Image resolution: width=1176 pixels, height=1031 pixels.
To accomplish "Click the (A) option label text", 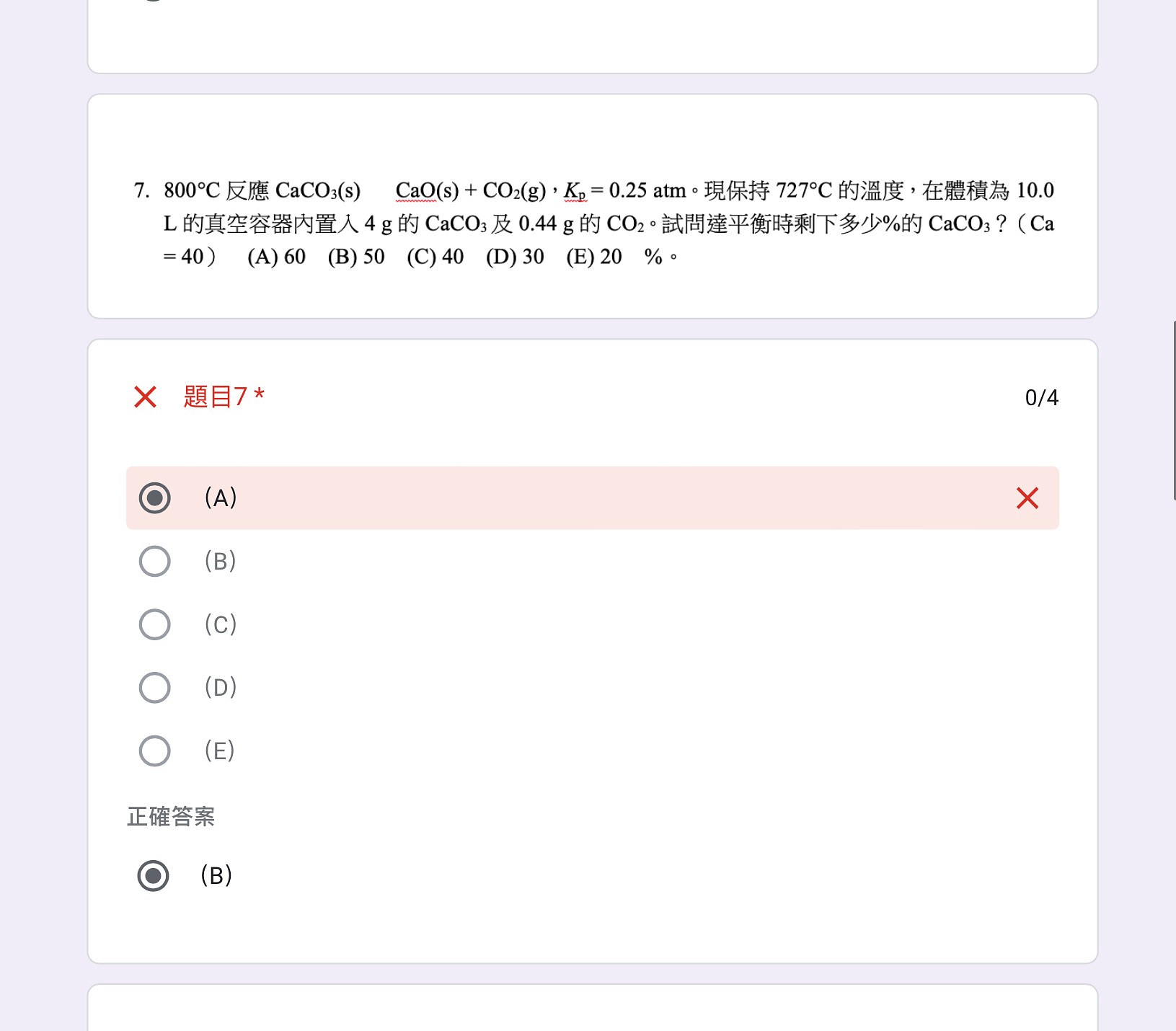I will 221,498.
